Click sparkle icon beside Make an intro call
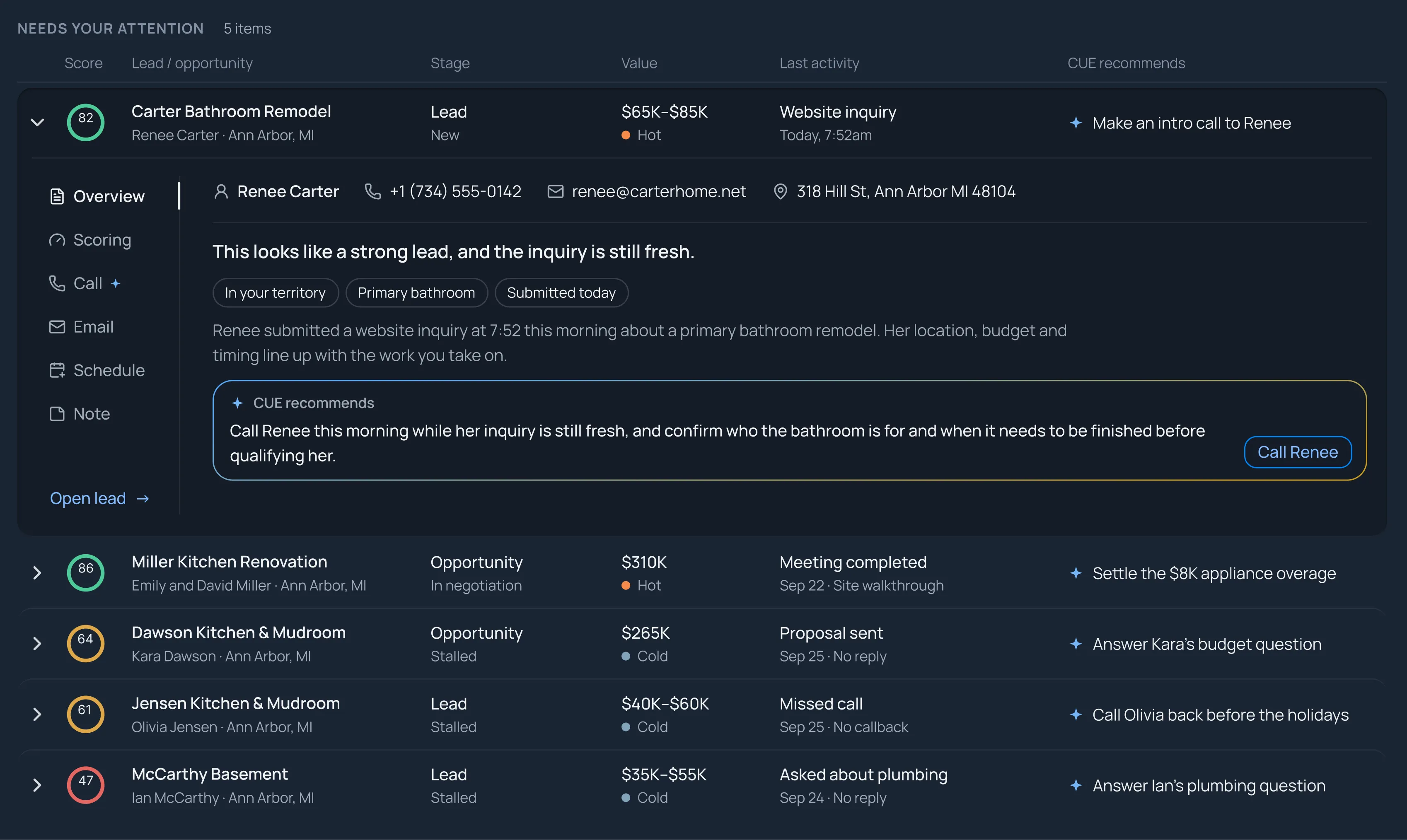This screenshot has height=840, width=1407. pyautogui.click(x=1076, y=122)
